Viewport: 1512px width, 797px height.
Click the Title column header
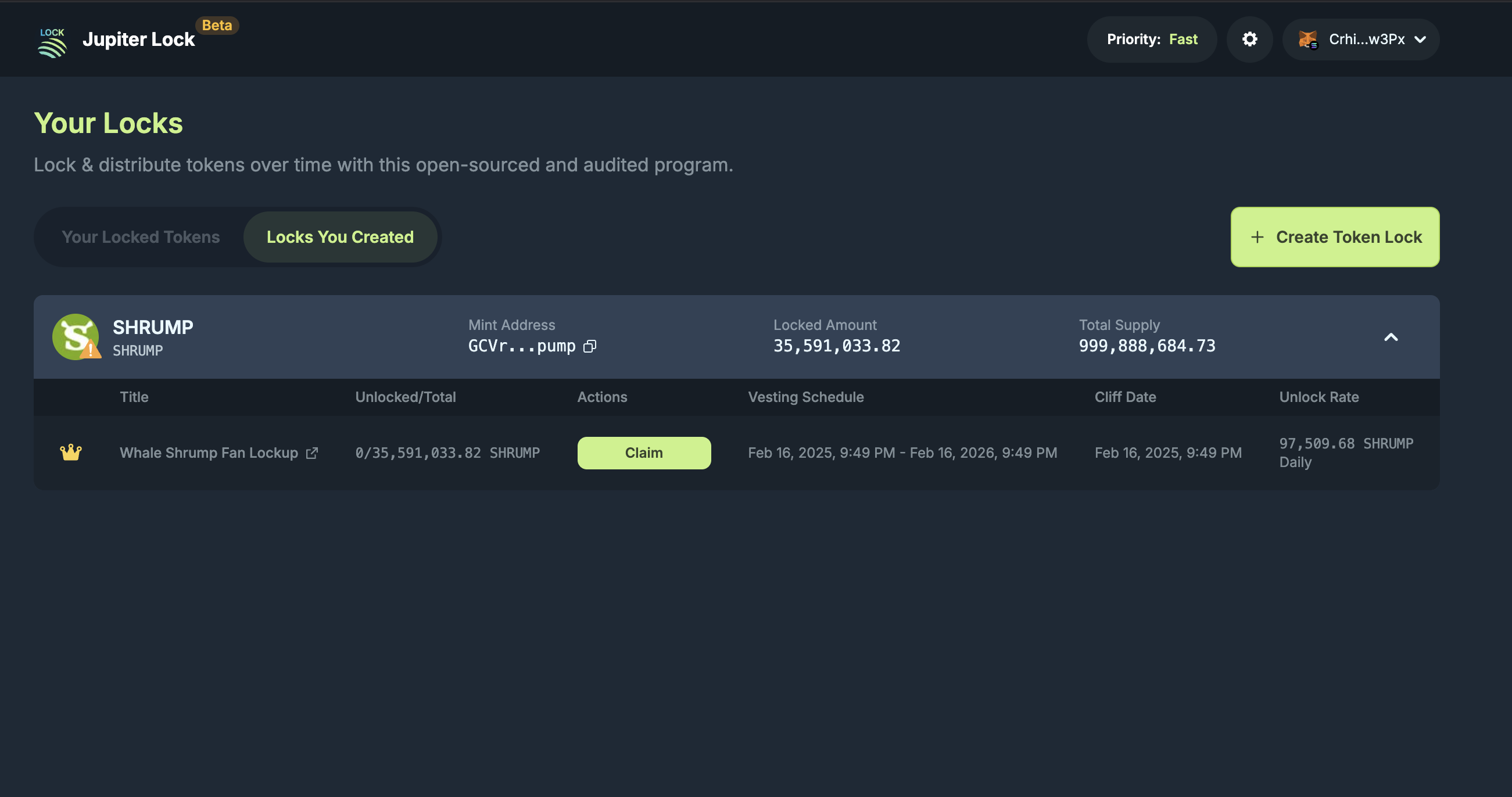[134, 397]
